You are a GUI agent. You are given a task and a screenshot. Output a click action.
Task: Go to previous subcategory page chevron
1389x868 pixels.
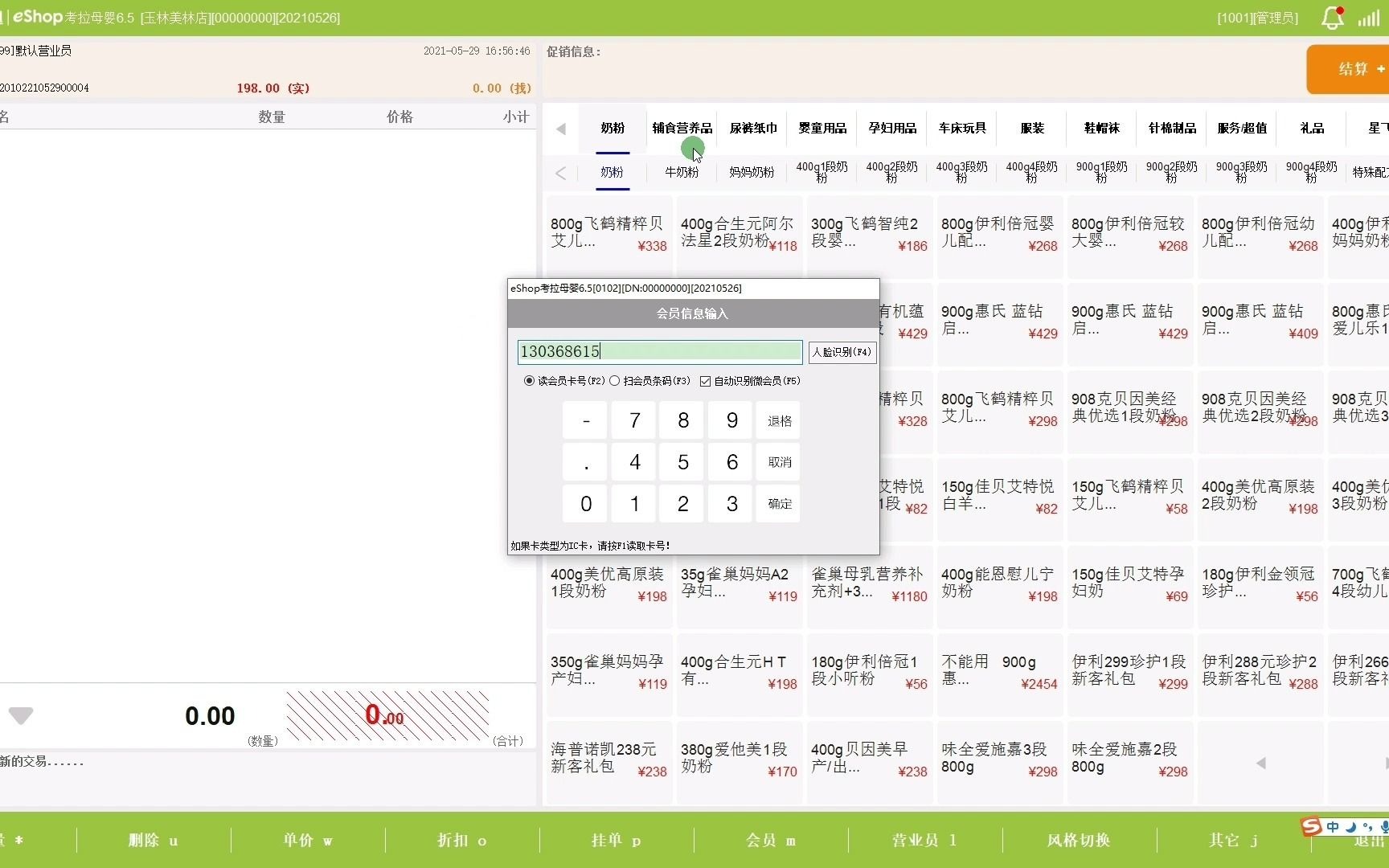pyautogui.click(x=561, y=172)
